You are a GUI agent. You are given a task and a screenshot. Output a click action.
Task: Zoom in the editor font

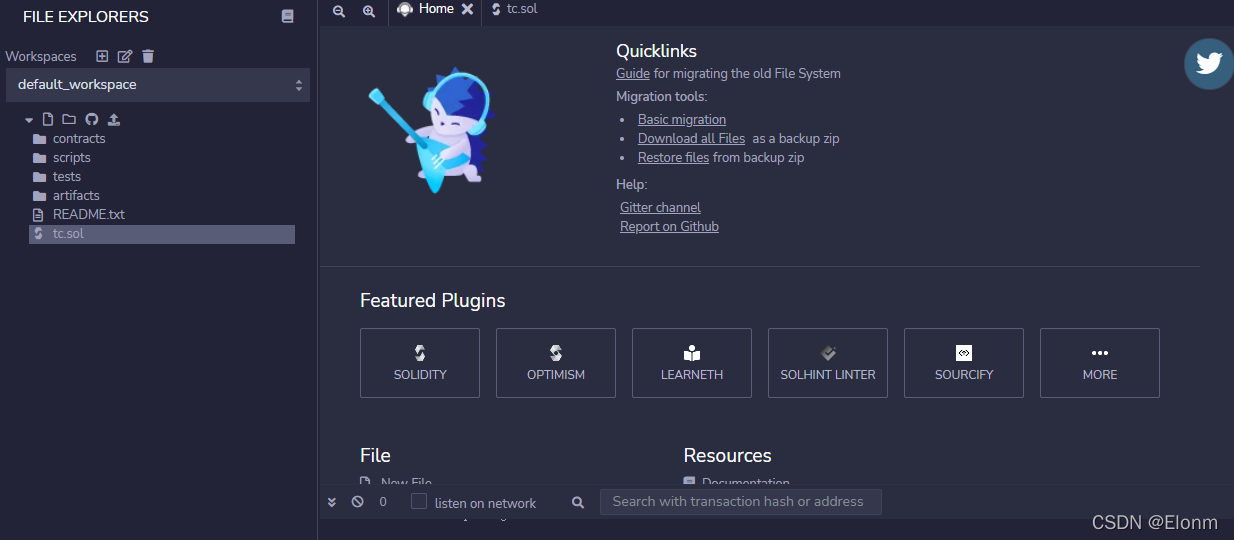pyautogui.click(x=369, y=11)
